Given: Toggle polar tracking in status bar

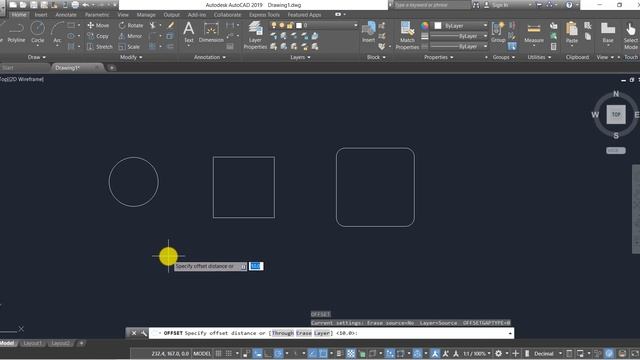Looking at the screenshot, I should coord(279,353).
